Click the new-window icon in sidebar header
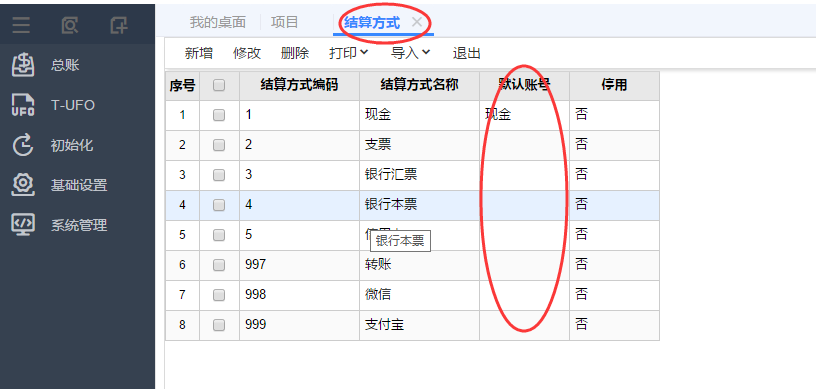This screenshot has width=816, height=389. tap(119, 24)
